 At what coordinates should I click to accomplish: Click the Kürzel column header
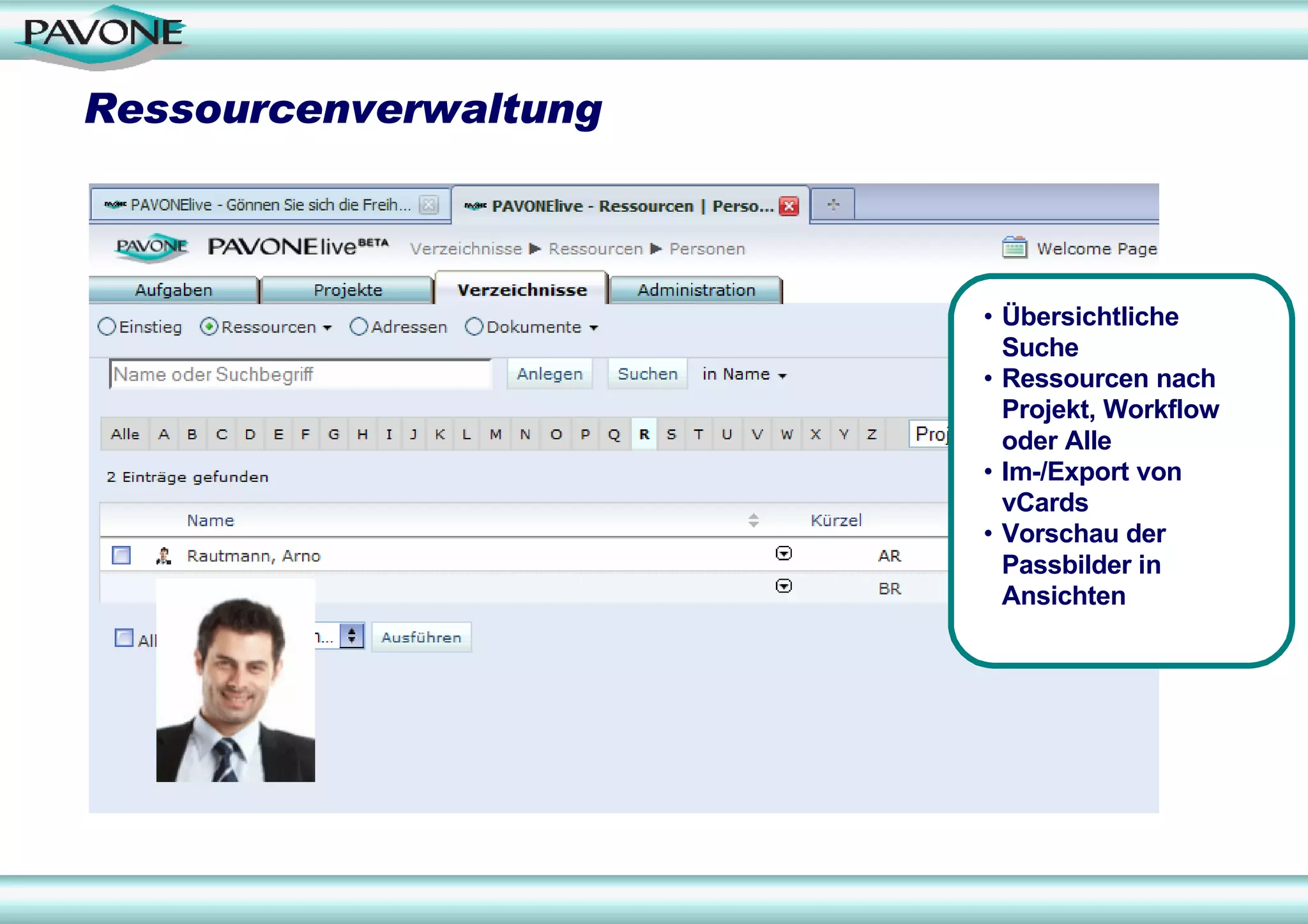tap(836, 520)
